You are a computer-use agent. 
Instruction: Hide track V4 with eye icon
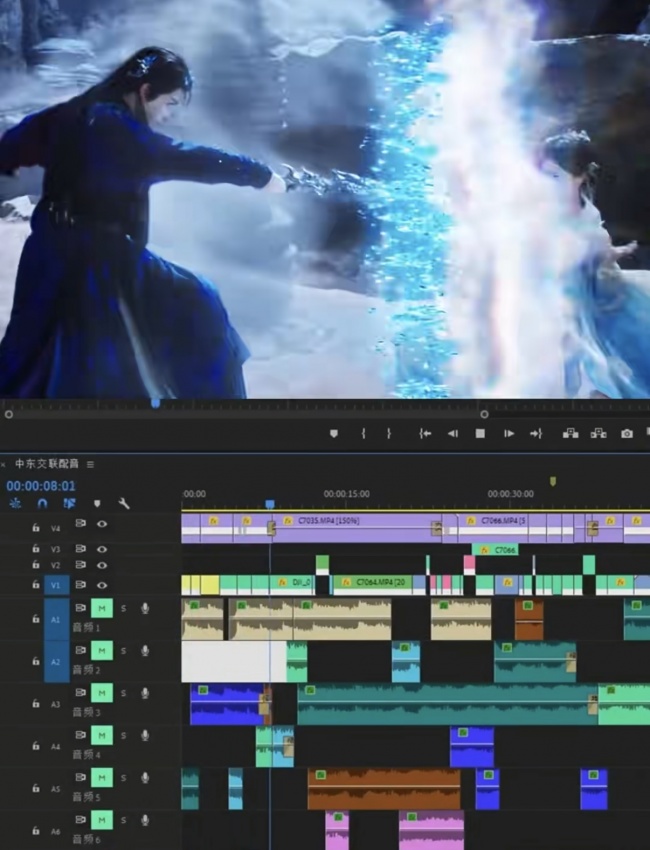coord(101,524)
